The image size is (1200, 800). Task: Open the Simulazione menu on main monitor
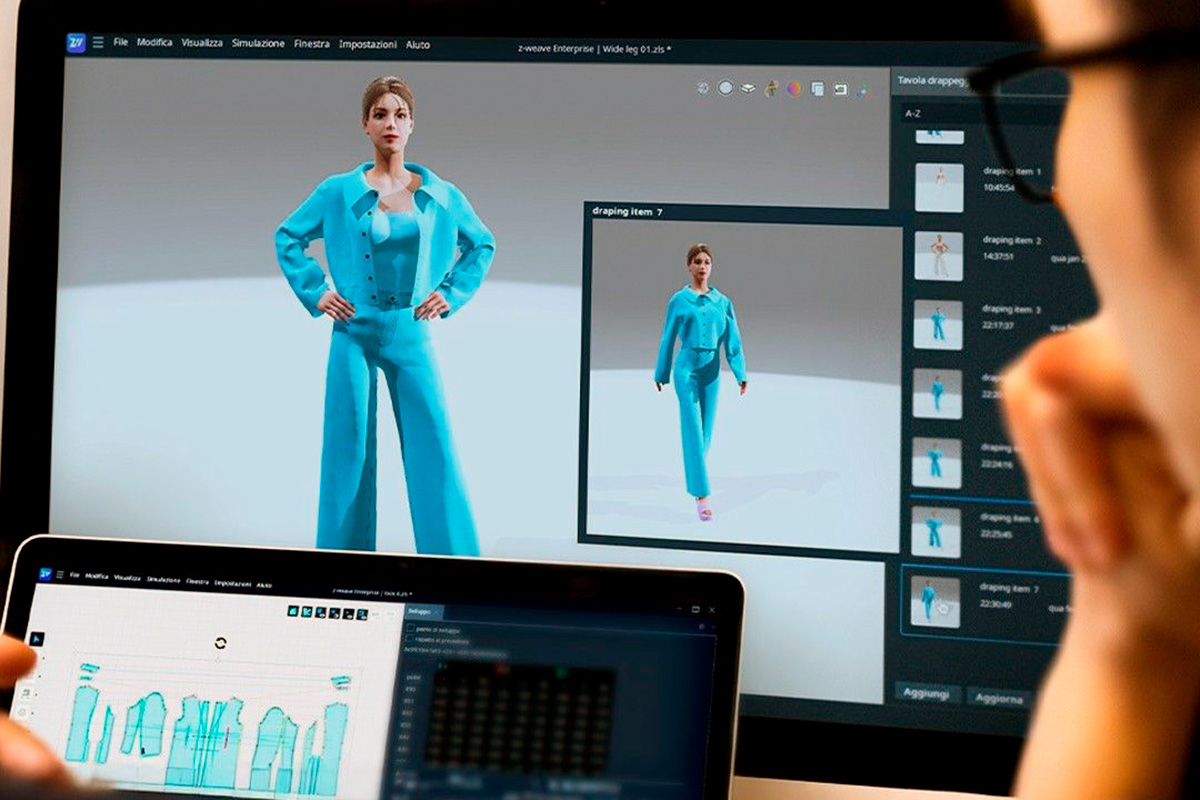(x=258, y=44)
